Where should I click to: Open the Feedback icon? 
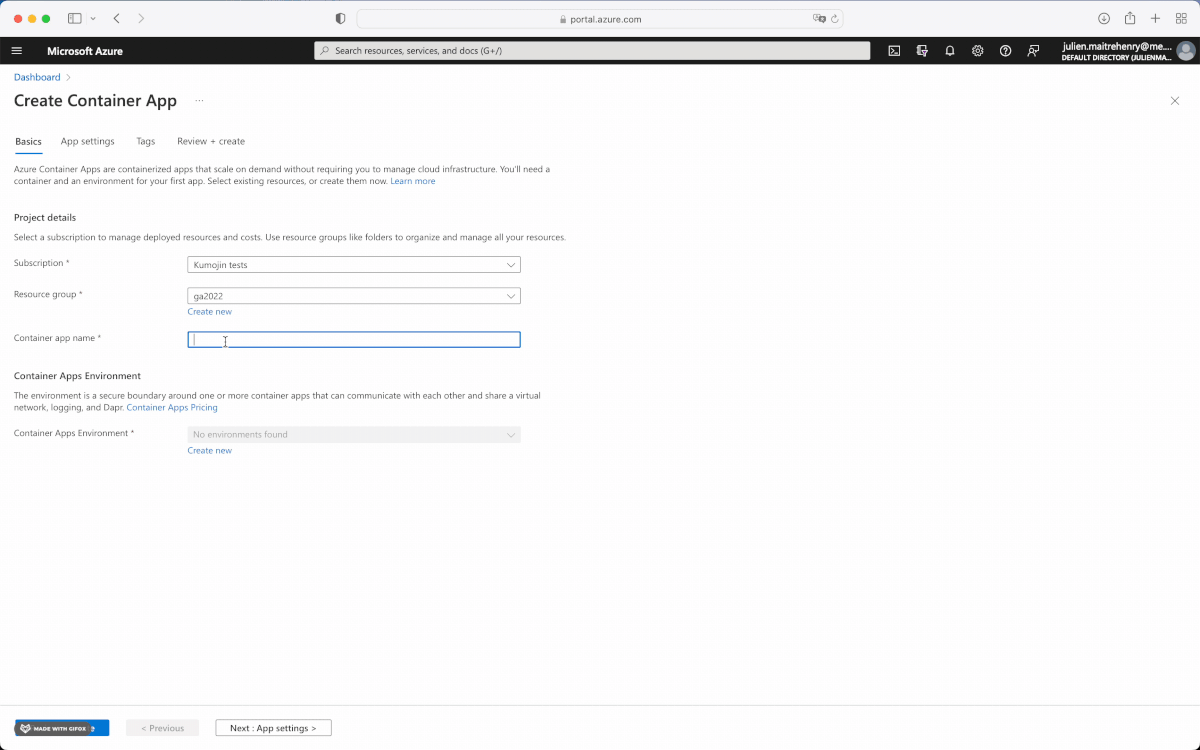(1034, 51)
